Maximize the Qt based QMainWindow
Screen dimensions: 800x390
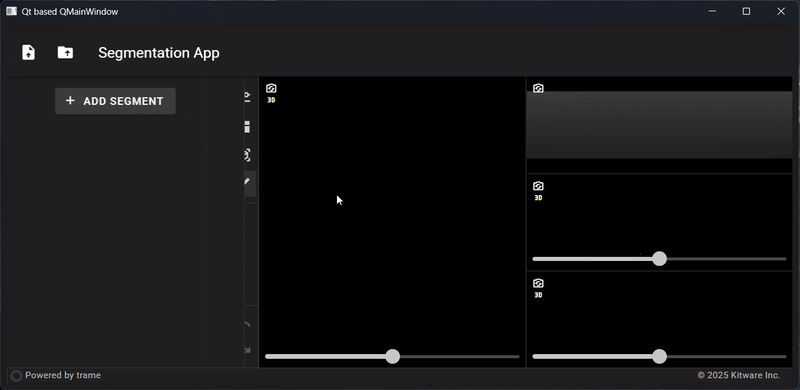746,11
